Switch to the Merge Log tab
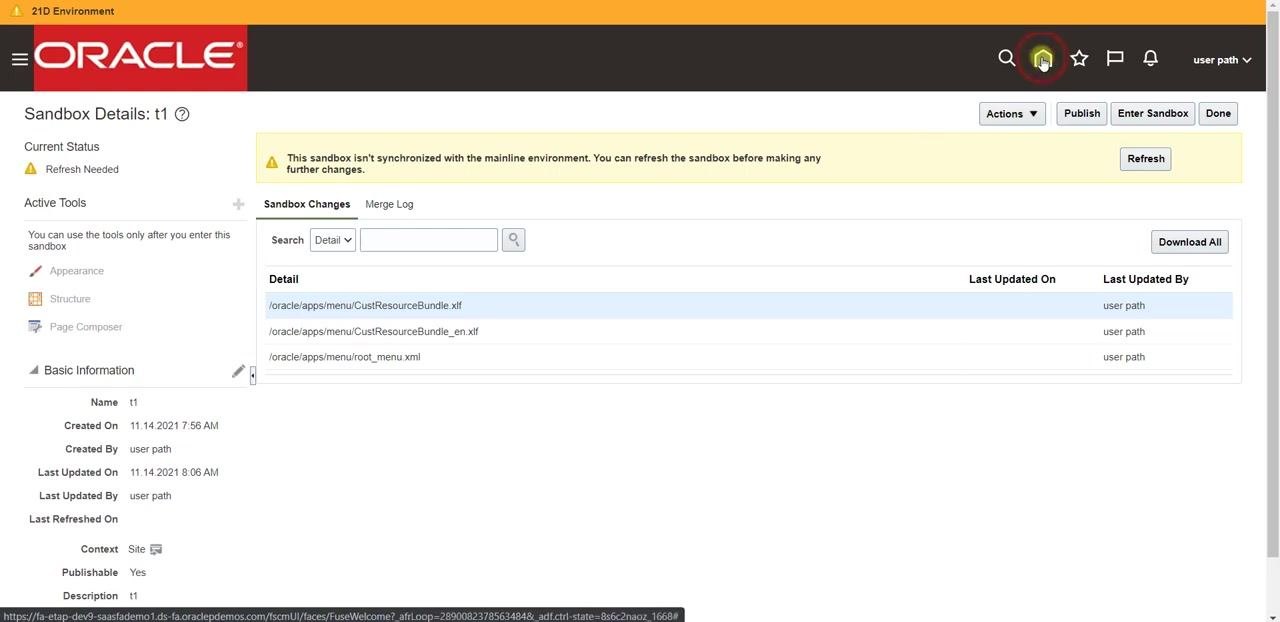This screenshot has height=622, width=1280. (x=389, y=204)
